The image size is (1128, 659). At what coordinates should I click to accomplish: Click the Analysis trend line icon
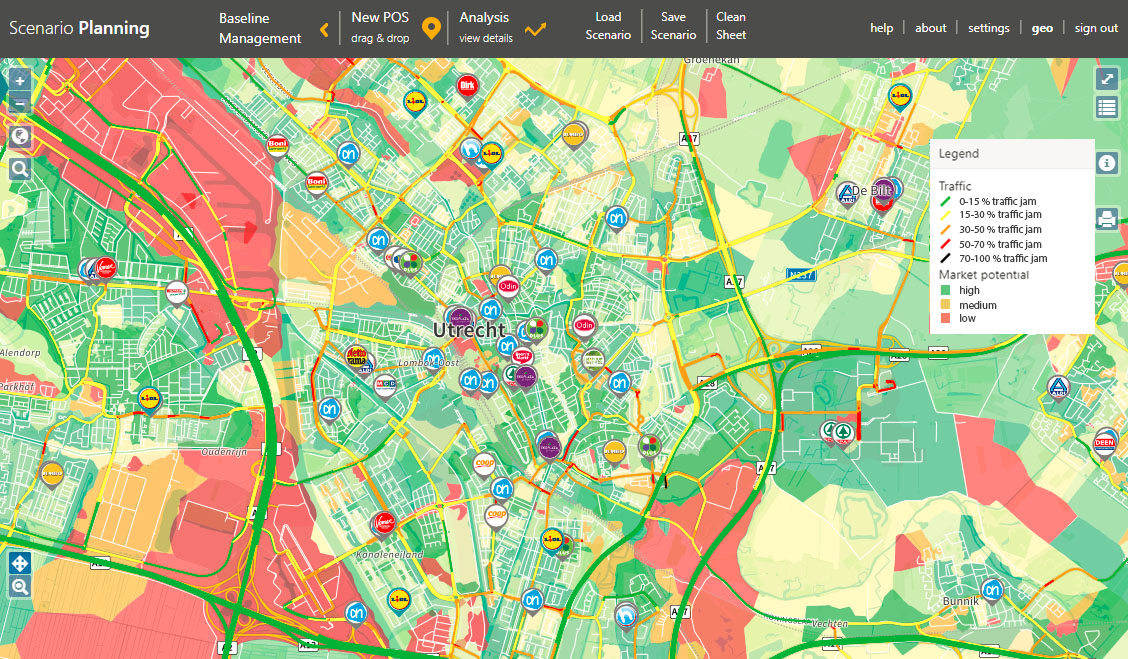pyautogui.click(x=535, y=29)
